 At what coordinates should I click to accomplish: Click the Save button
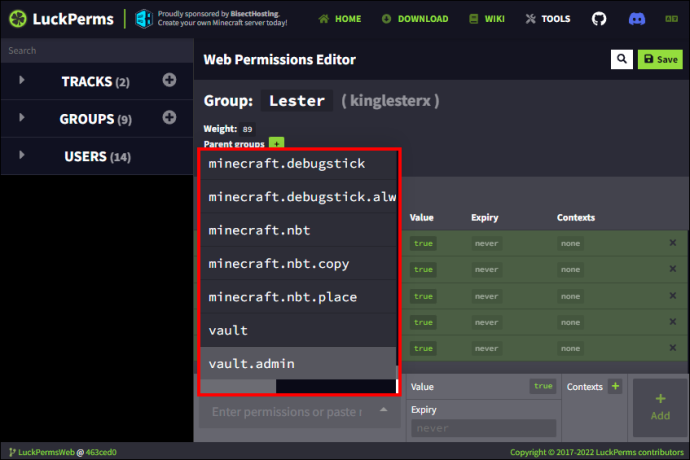pyautogui.click(x=660, y=59)
